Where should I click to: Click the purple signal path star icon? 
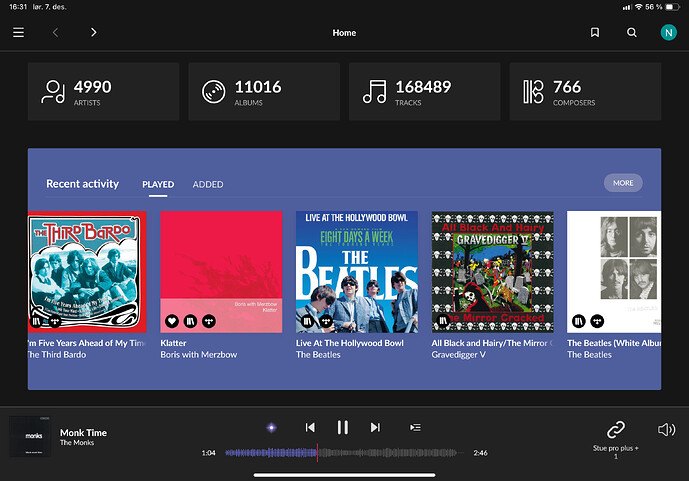point(272,427)
